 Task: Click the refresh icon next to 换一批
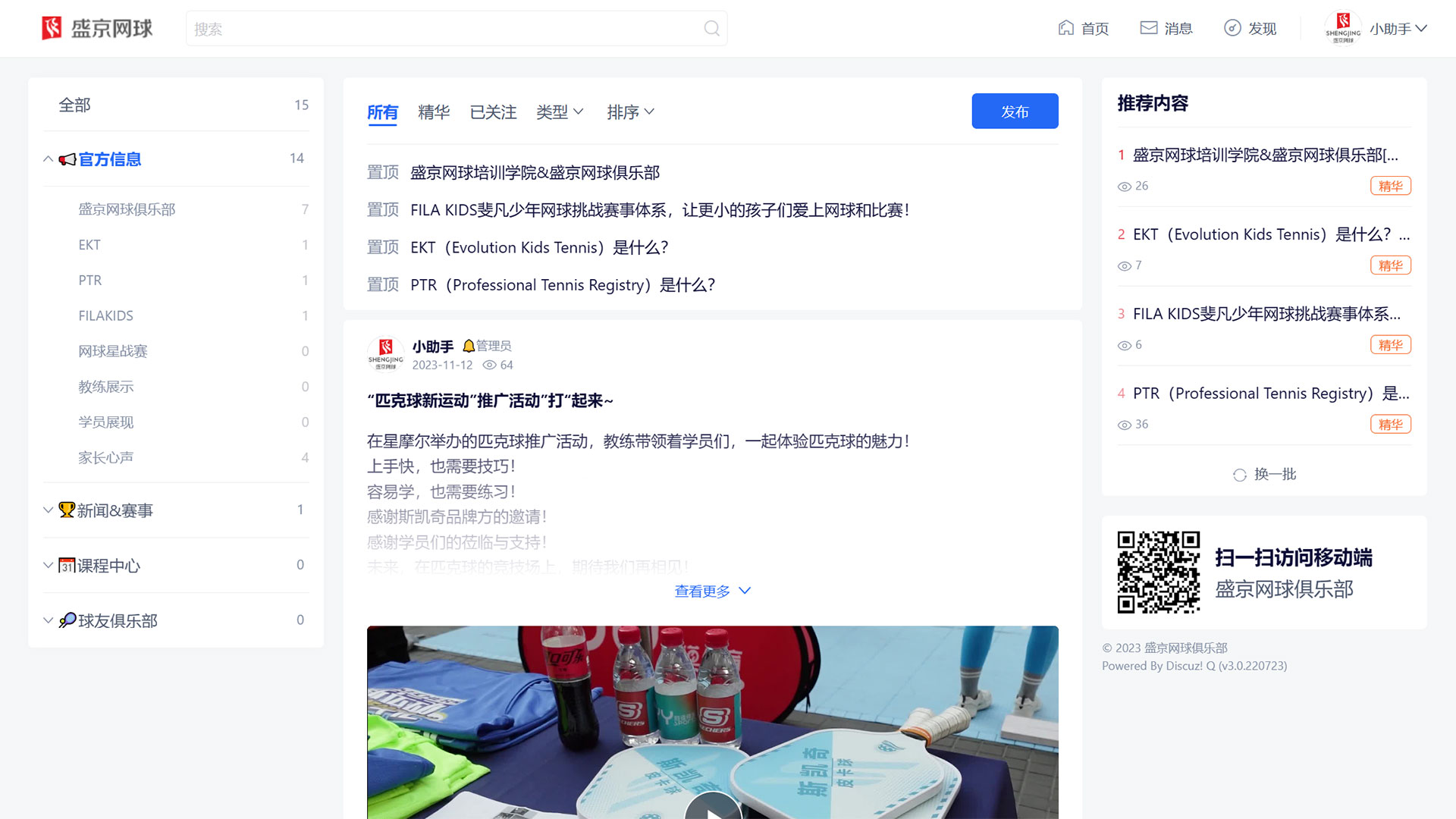[x=1240, y=475]
